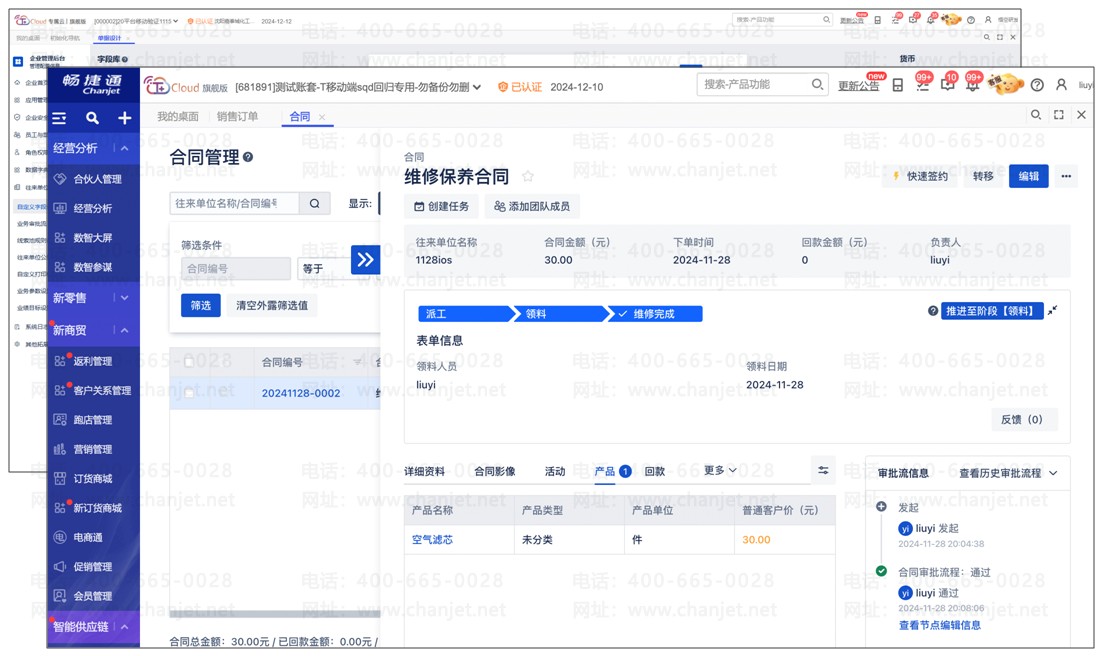Image resolution: width=1105 pixels, height=656 pixels.
Task: Click the blue 编辑 button
Action: click(1028, 176)
